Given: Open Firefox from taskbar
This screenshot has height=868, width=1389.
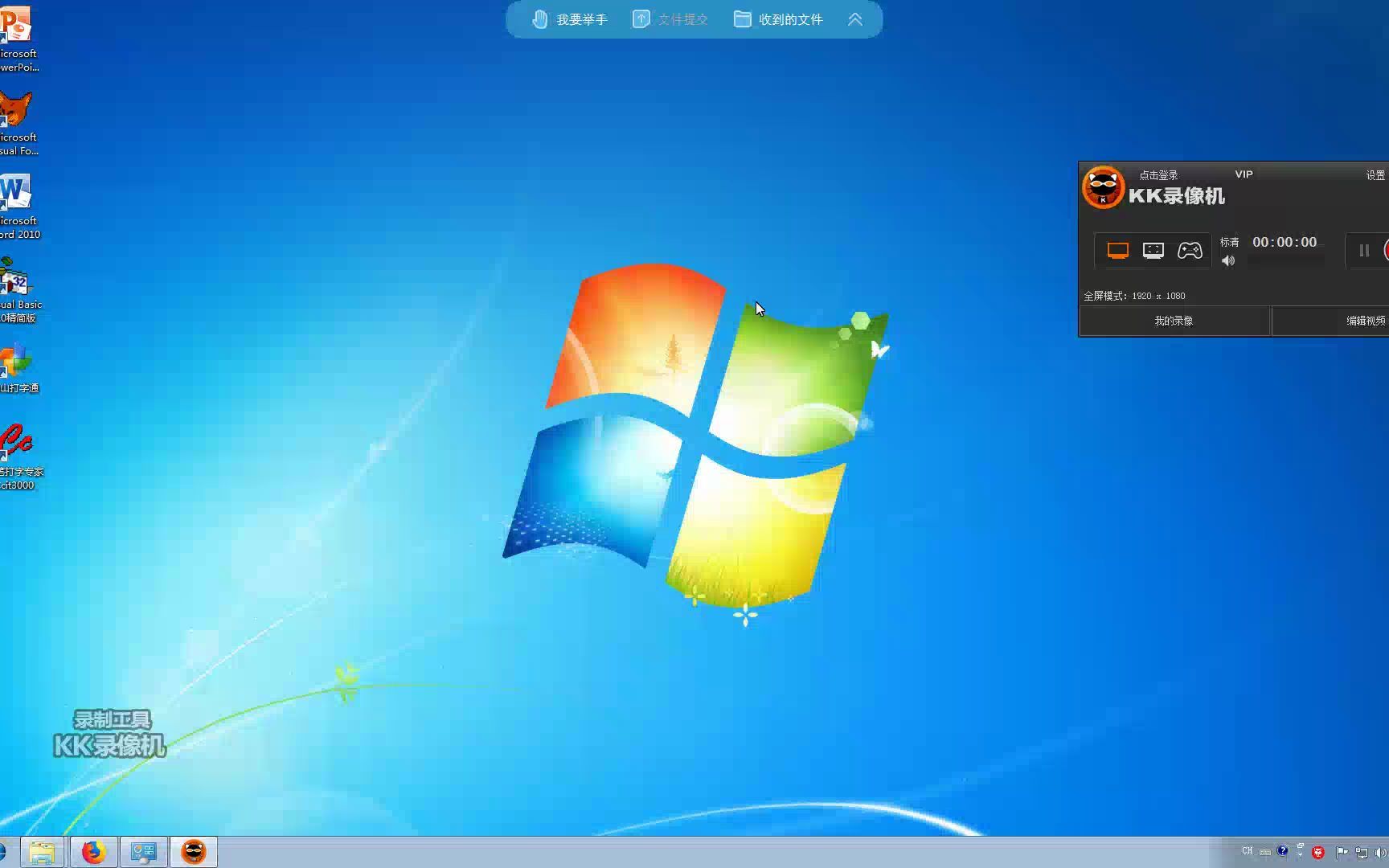Looking at the screenshot, I should tap(93, 852).
